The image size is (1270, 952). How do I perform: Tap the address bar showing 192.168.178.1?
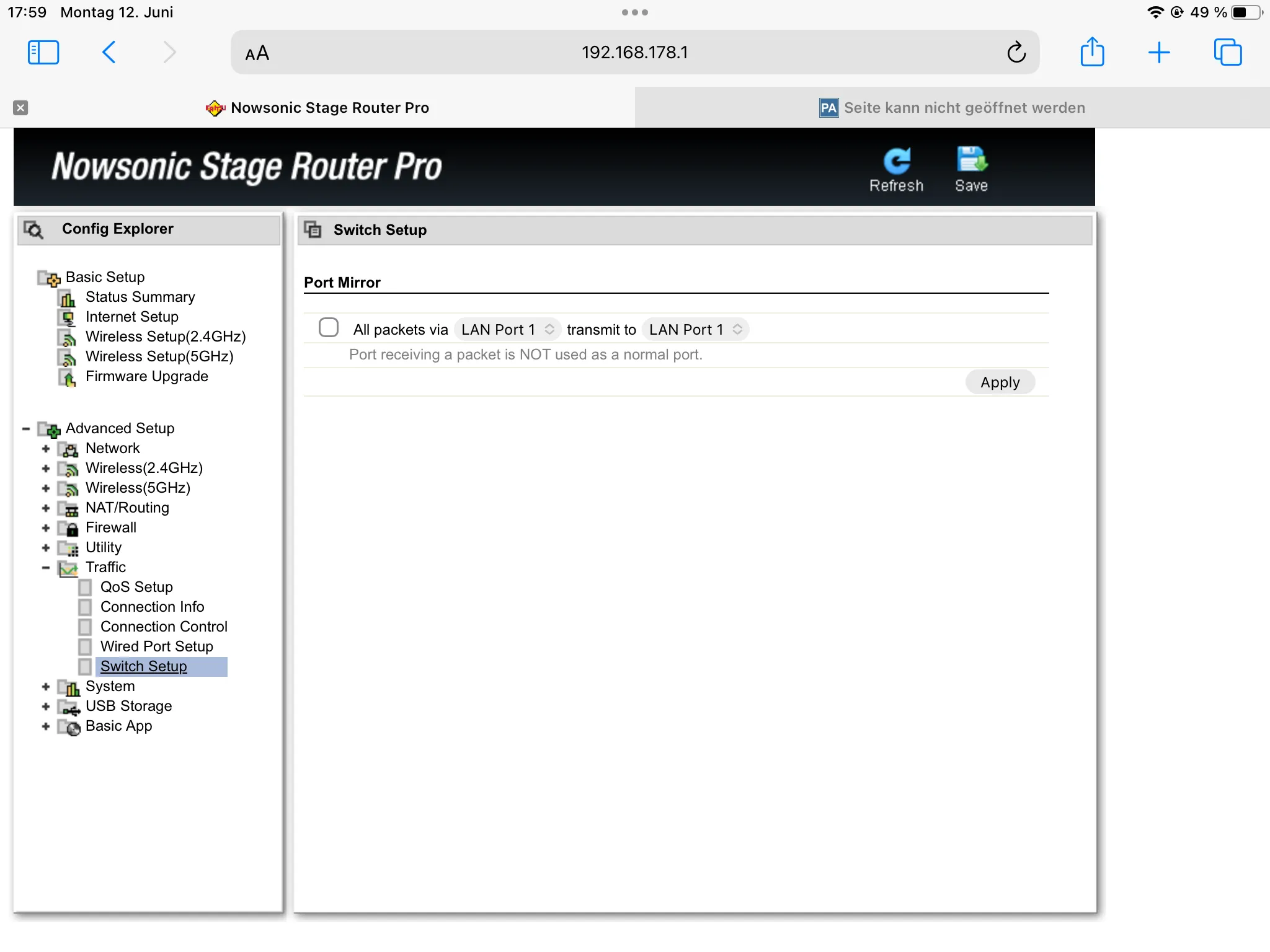click(x=635, y=52)
